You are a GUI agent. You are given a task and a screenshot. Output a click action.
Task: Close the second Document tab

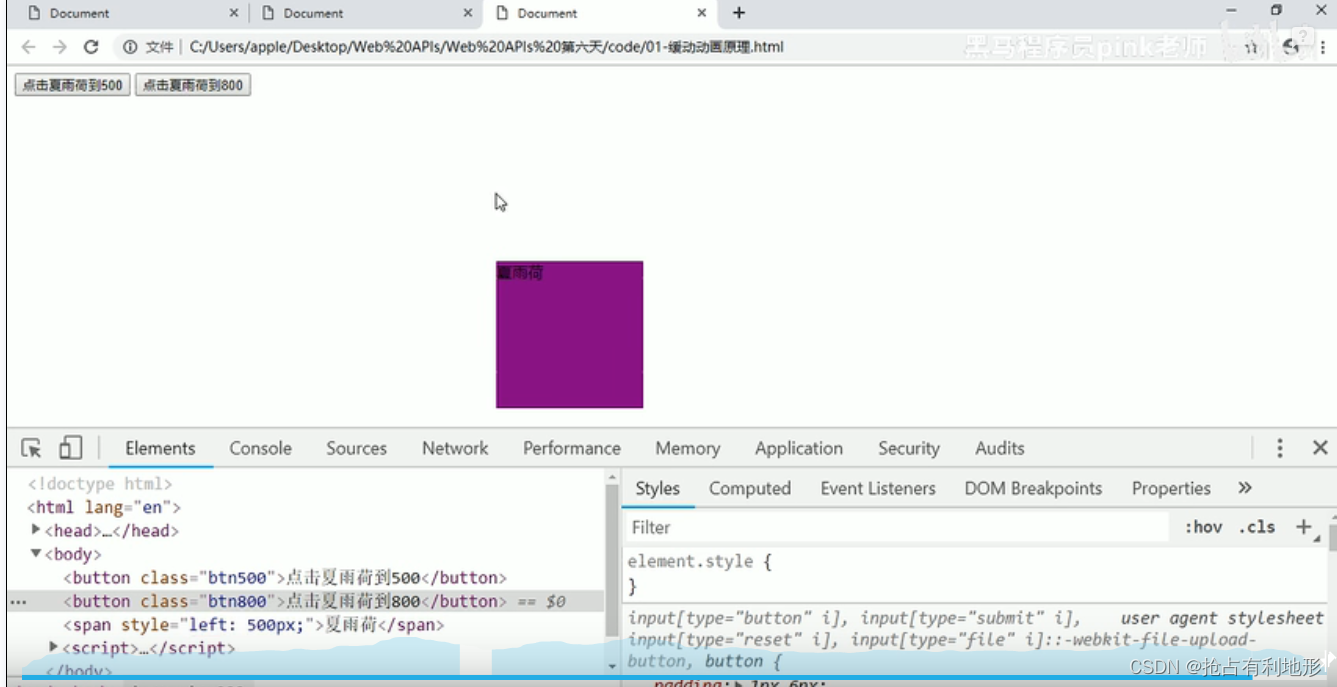[x=468, y=13]
